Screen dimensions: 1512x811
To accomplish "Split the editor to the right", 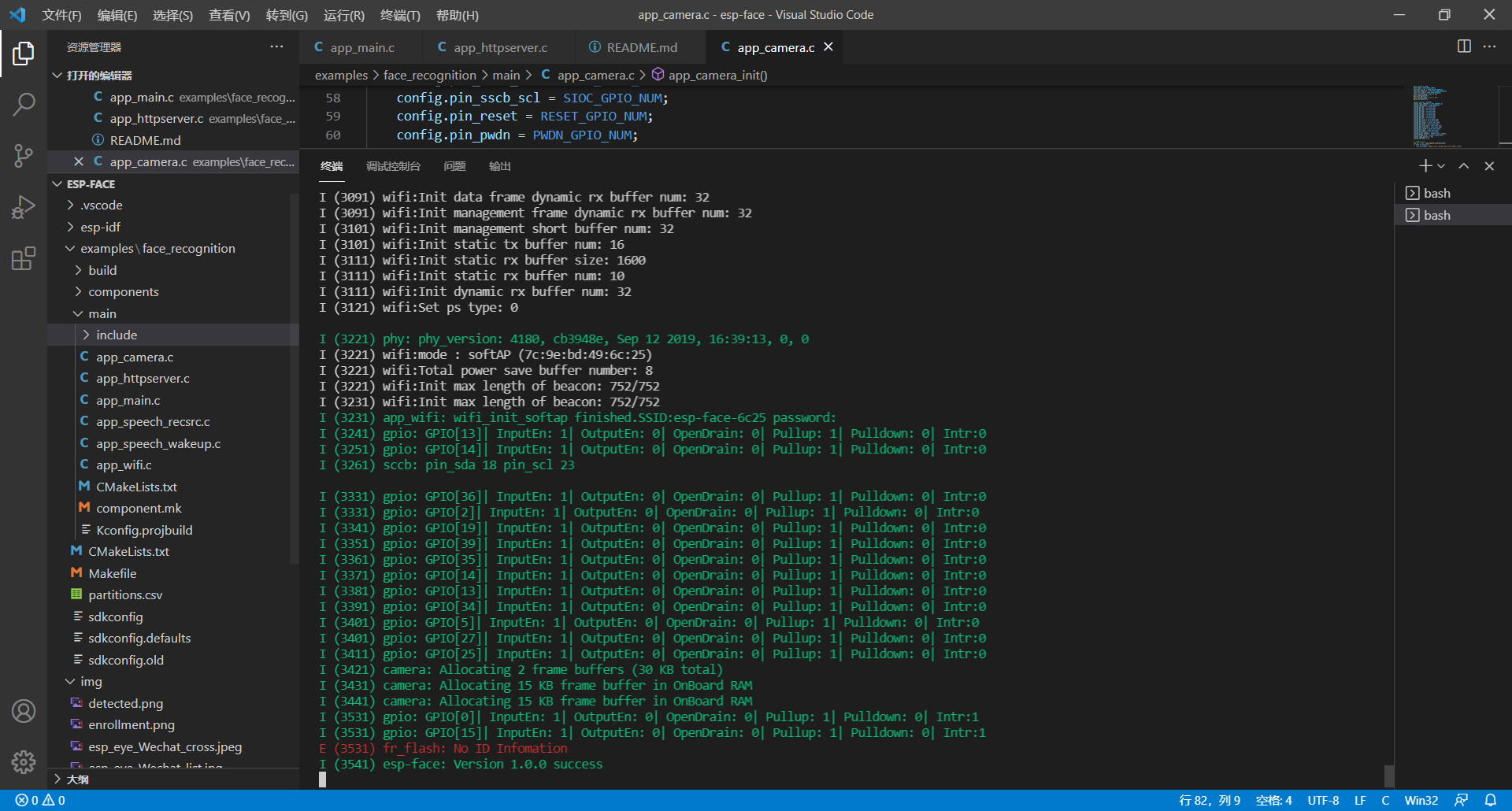I will (1464, 46).
